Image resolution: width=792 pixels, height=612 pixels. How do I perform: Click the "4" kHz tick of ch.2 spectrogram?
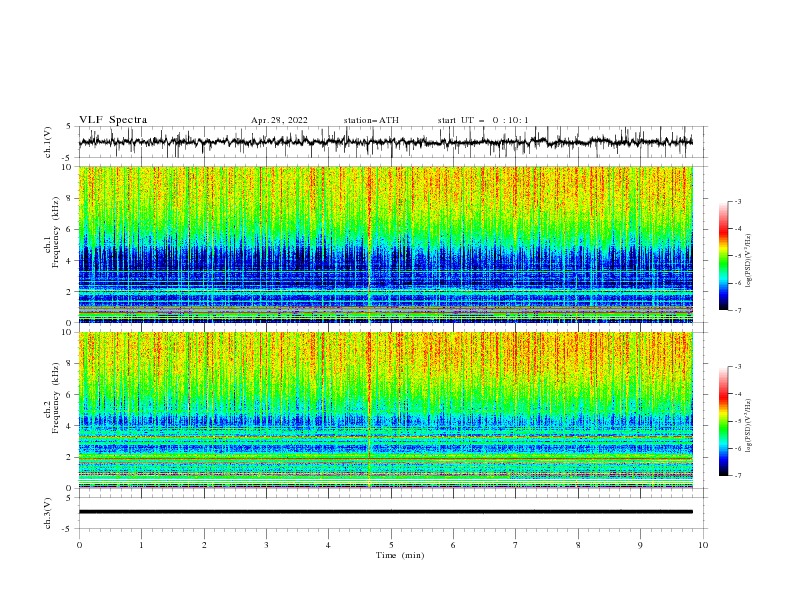coord(69,426)
